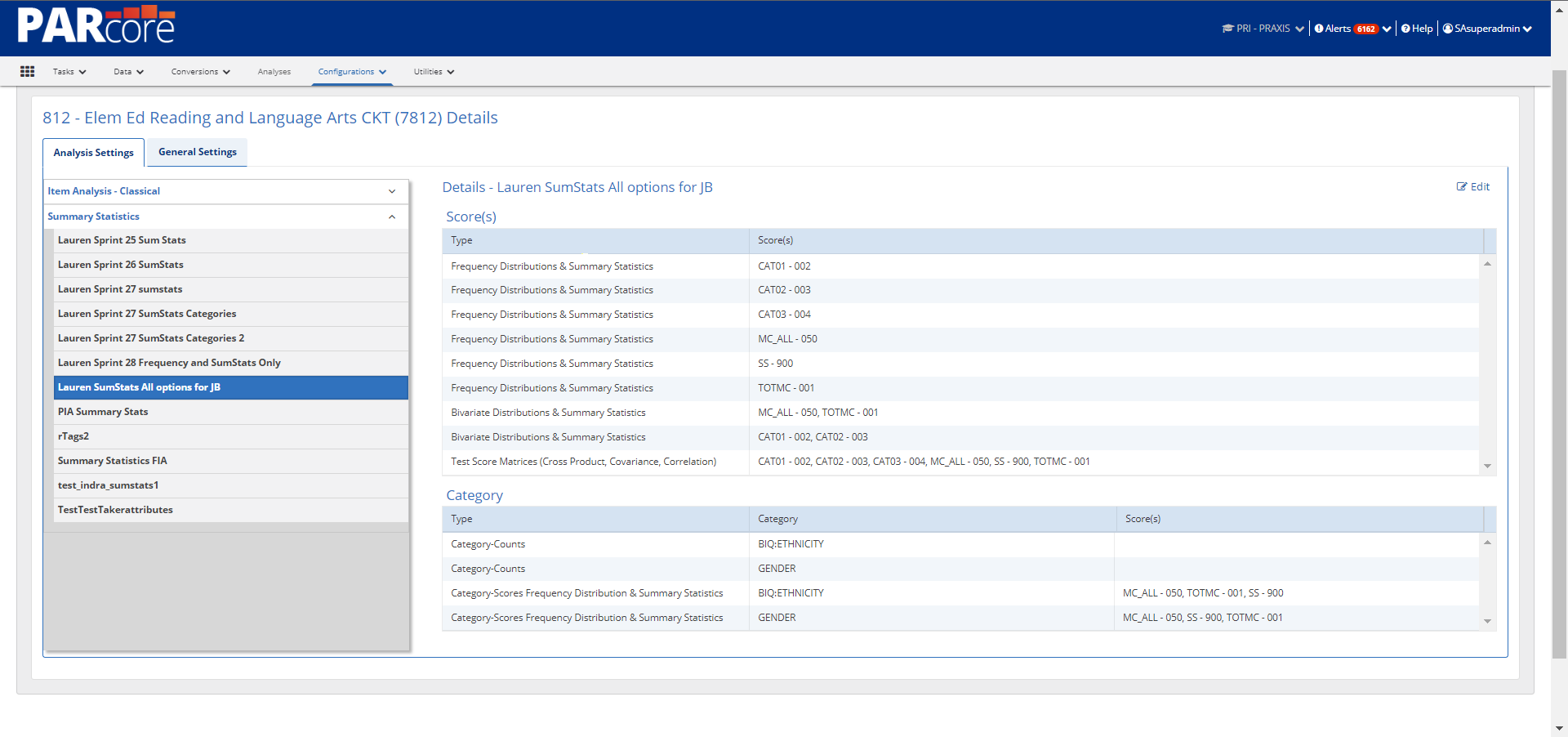Image resolution: width=1568 pixels, height=737 pixels.
Task: Click the Category table Category column header
Action: tap(933, 519)
